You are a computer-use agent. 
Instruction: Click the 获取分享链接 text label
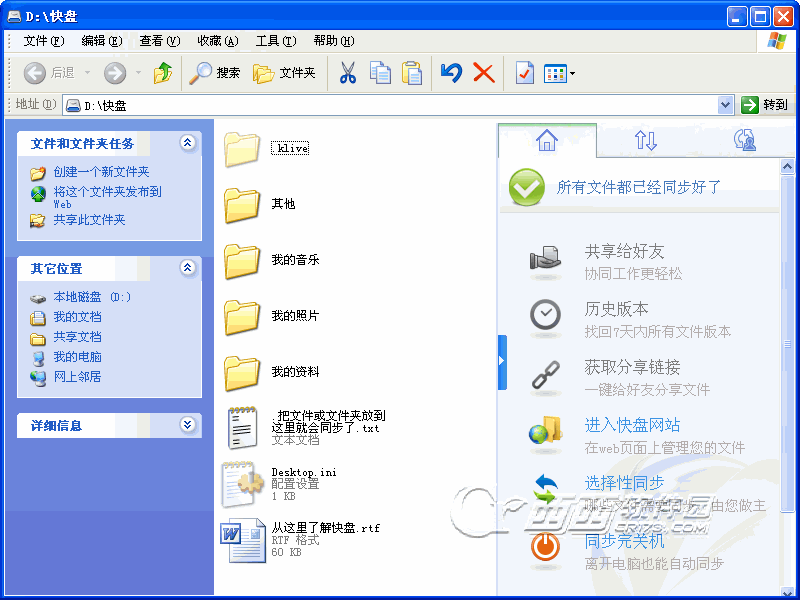click(x=632, y=367)
